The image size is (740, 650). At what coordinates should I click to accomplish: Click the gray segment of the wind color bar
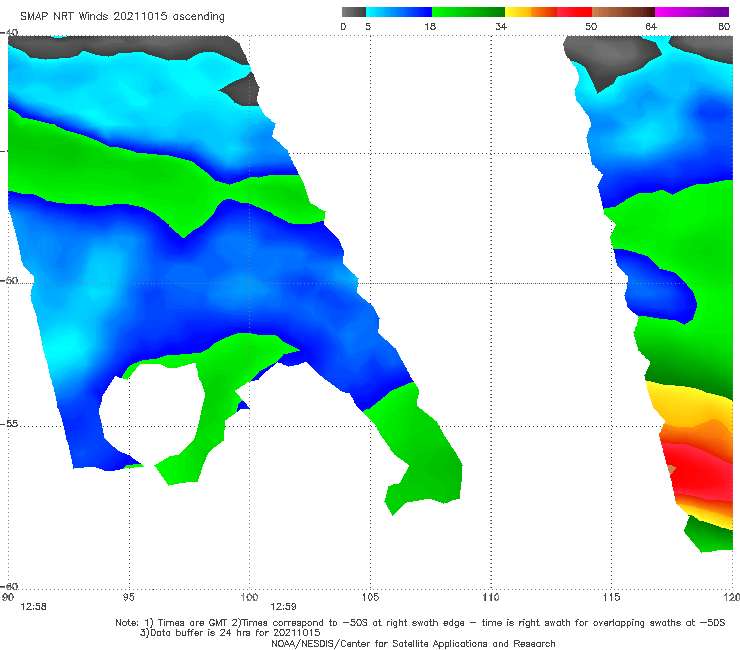click(x=354, y=12)
